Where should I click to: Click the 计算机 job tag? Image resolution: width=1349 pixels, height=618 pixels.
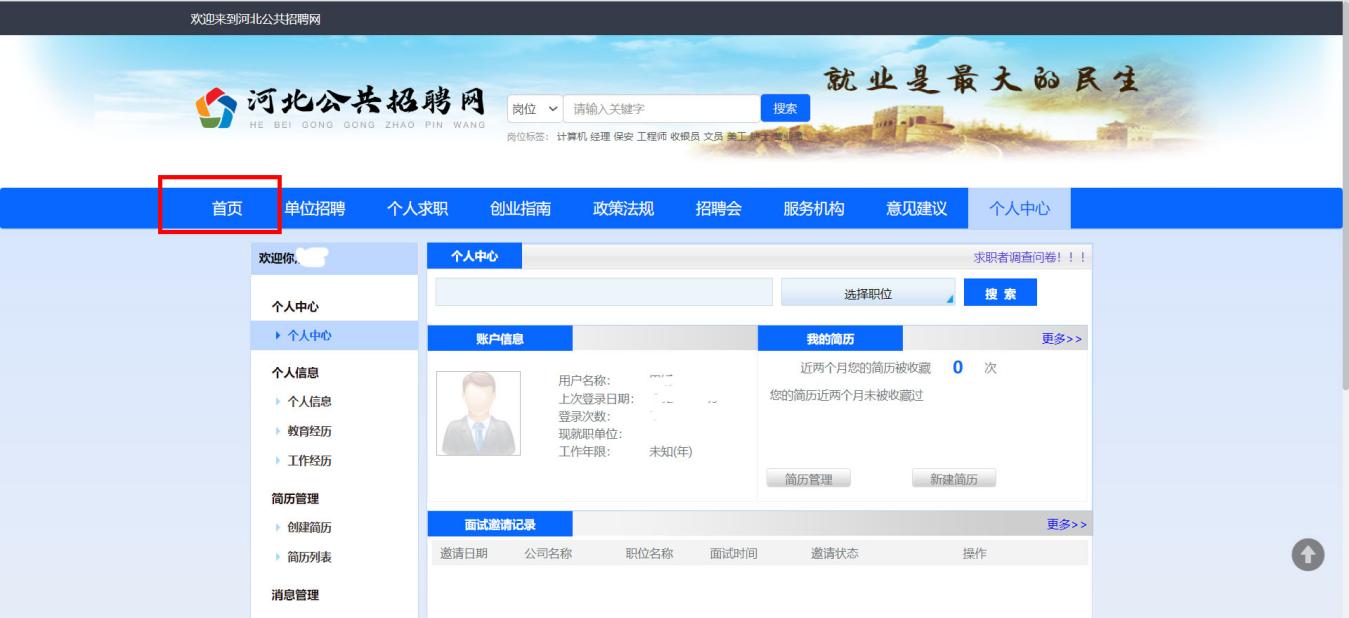pyautogui.click(x=572, y=136)
